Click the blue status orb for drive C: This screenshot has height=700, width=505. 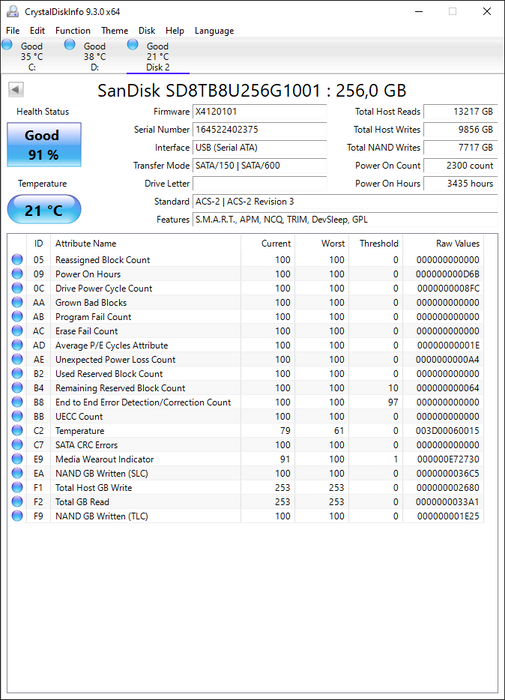[7, 44]
